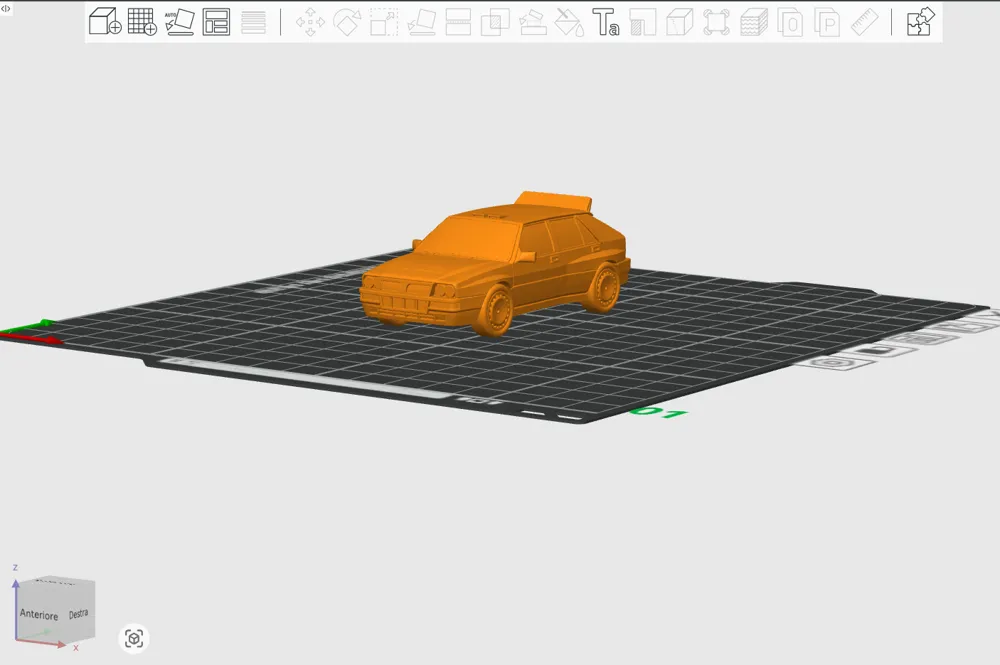
Task: Click the Add model cube icon
Action: point(105,22)
